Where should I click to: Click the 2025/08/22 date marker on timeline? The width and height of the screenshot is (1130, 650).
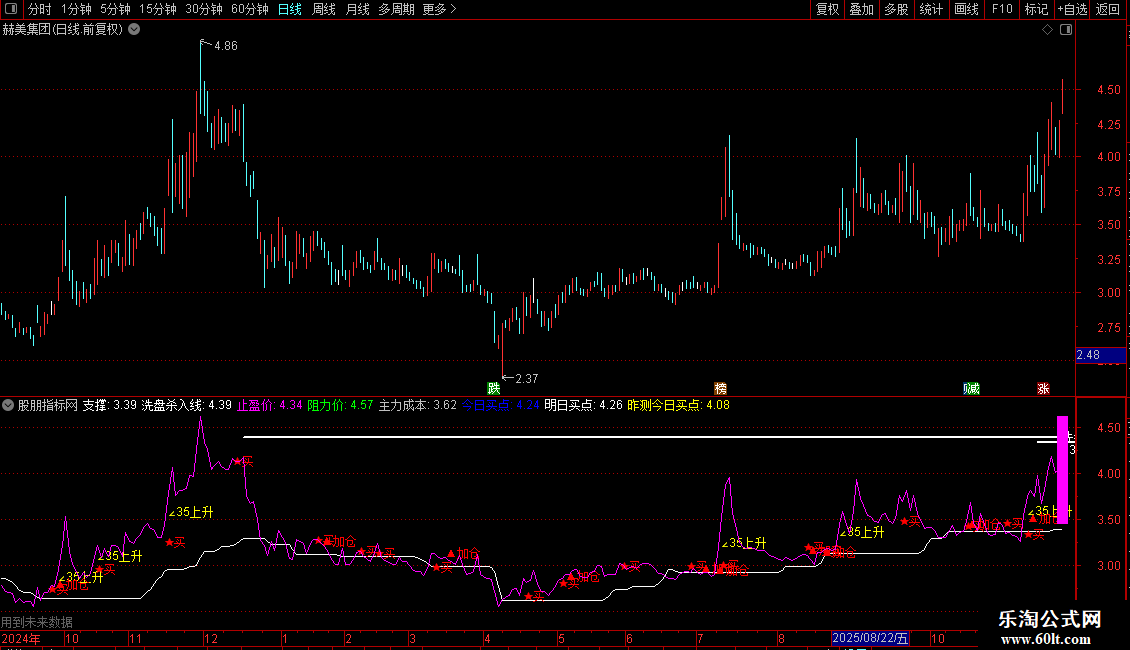click(x=871, y=638)
